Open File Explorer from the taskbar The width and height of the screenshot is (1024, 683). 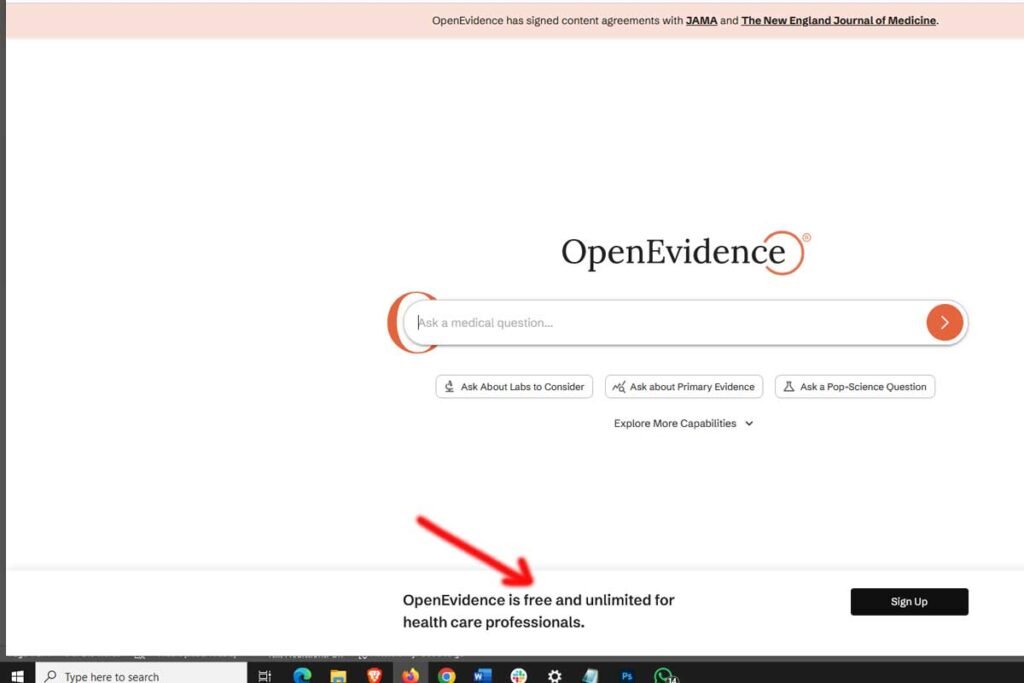tap(338, 676)
